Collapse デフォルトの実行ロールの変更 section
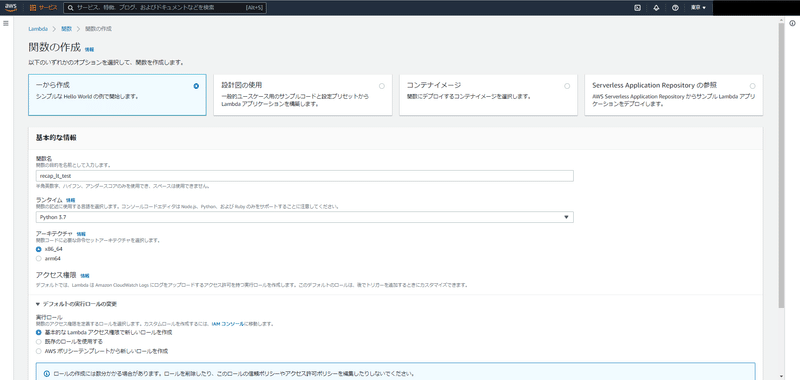800x380 pixels. coord(77,304)
